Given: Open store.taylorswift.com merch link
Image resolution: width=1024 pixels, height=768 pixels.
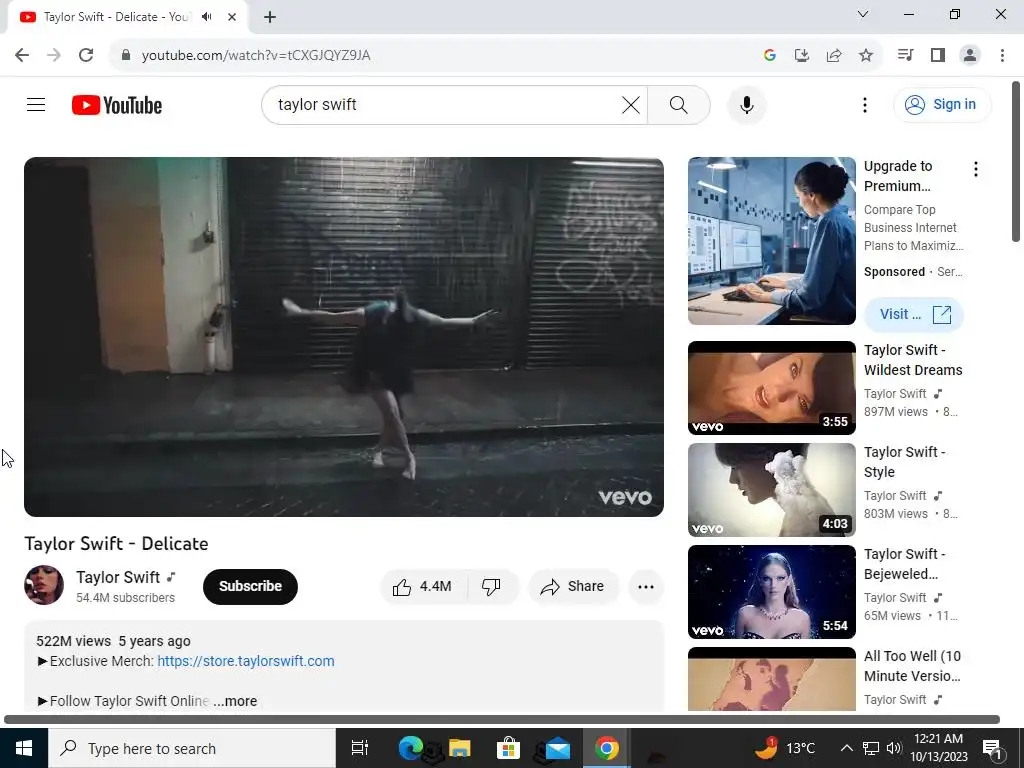Looking at the screenshot, I should click(246, 661).
